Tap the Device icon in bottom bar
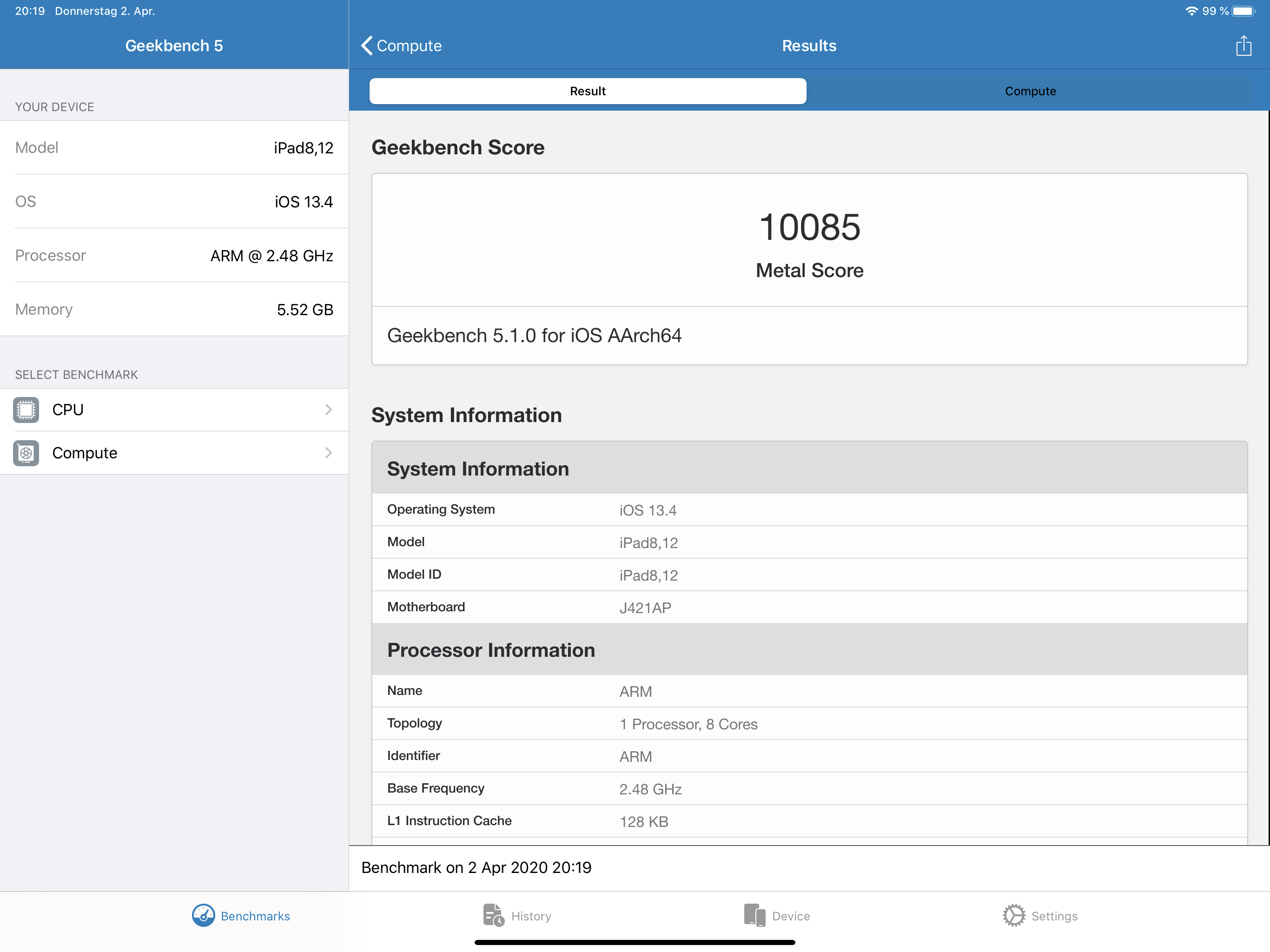This screenshot has height=952, width=1270. pos(754,915)
